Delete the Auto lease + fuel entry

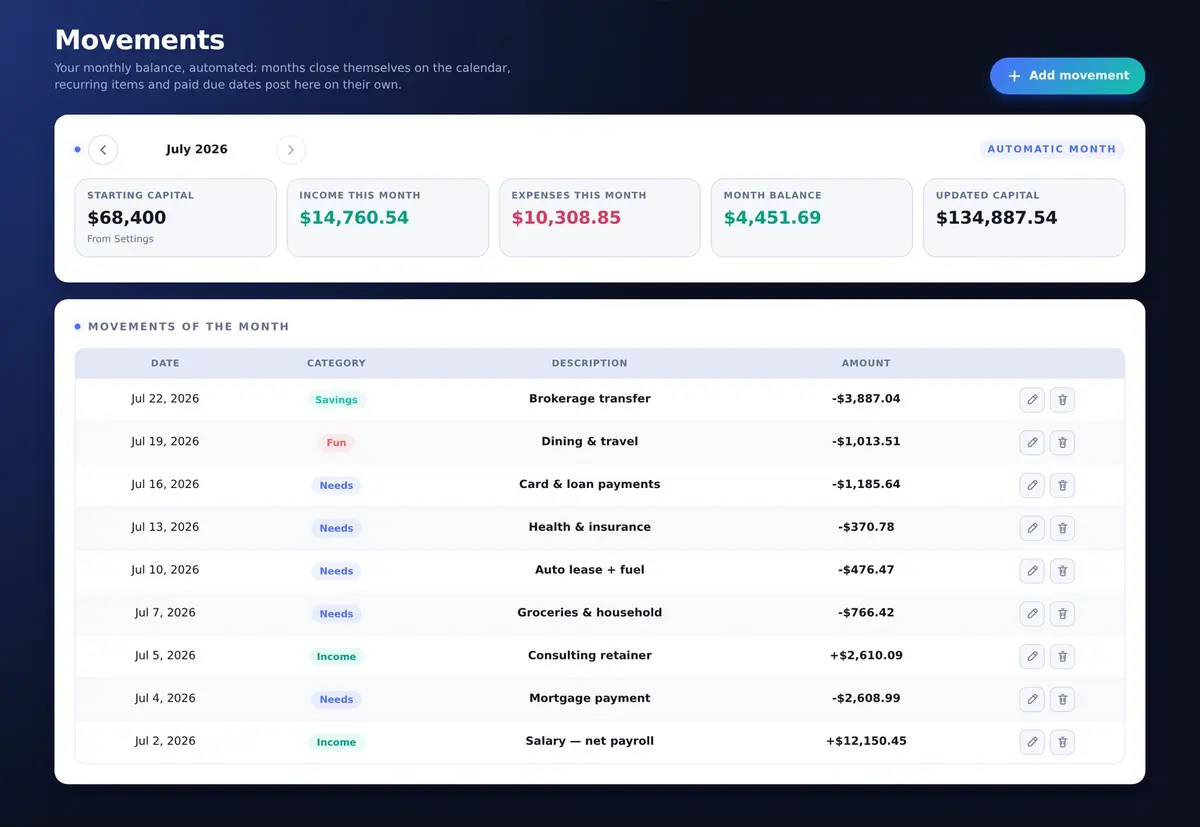pos(1062,571)
